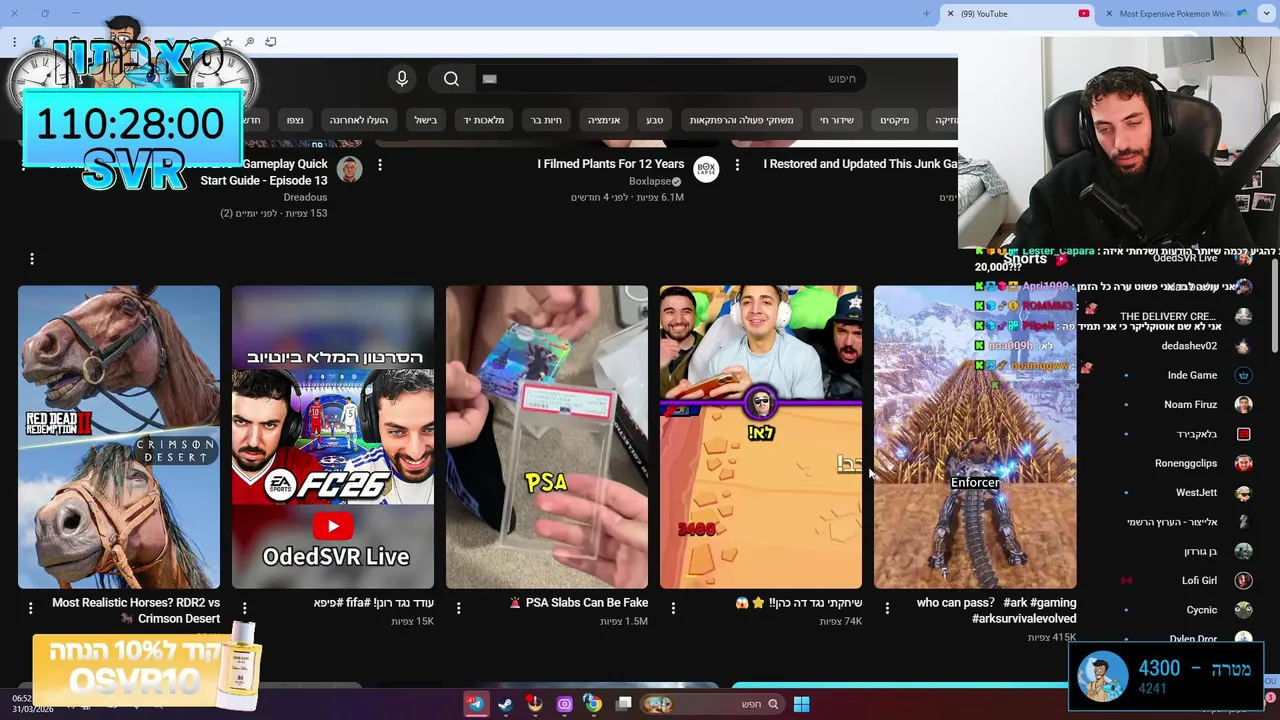
Task: Select the מיקסים filter chip
Action: (x=894, y=120)
